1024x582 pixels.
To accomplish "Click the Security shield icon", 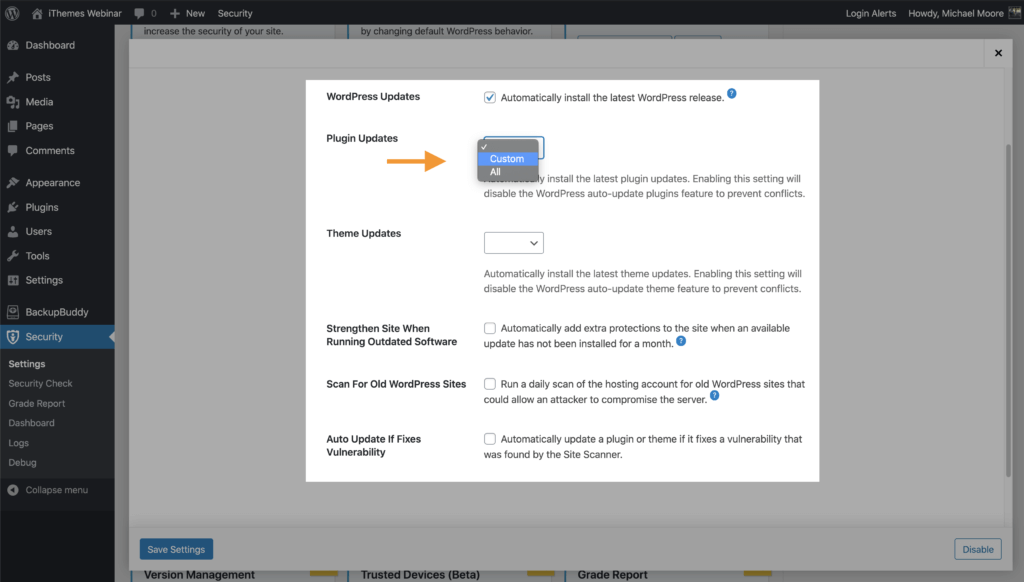I will pos(13,337).
